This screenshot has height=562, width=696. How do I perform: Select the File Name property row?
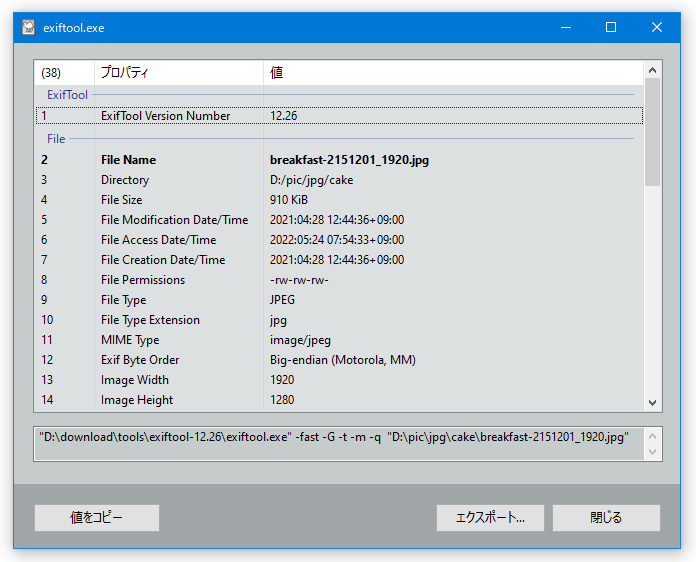tap(339, 160)
